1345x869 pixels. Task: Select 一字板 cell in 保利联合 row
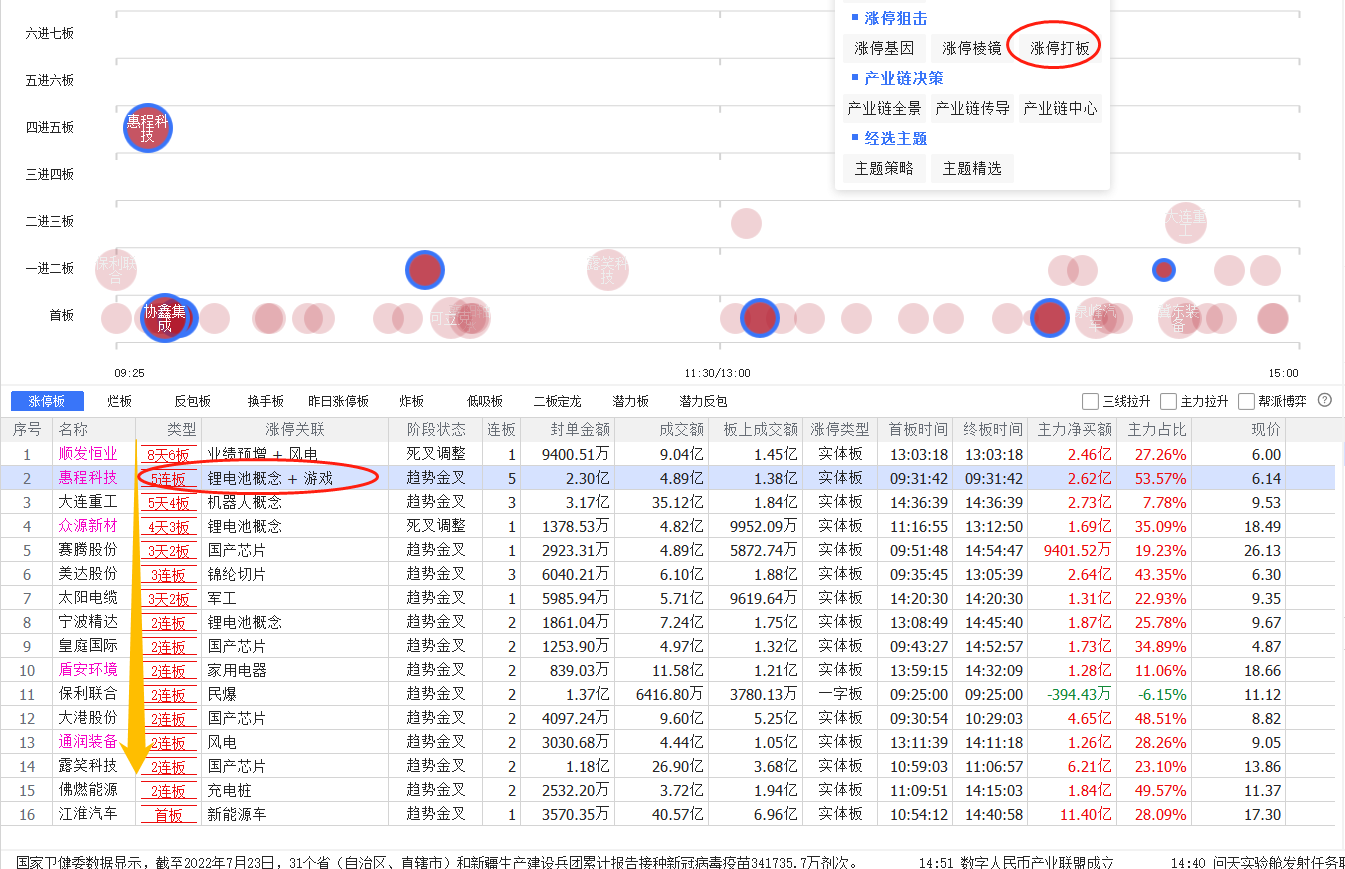[x=840, y=694]
